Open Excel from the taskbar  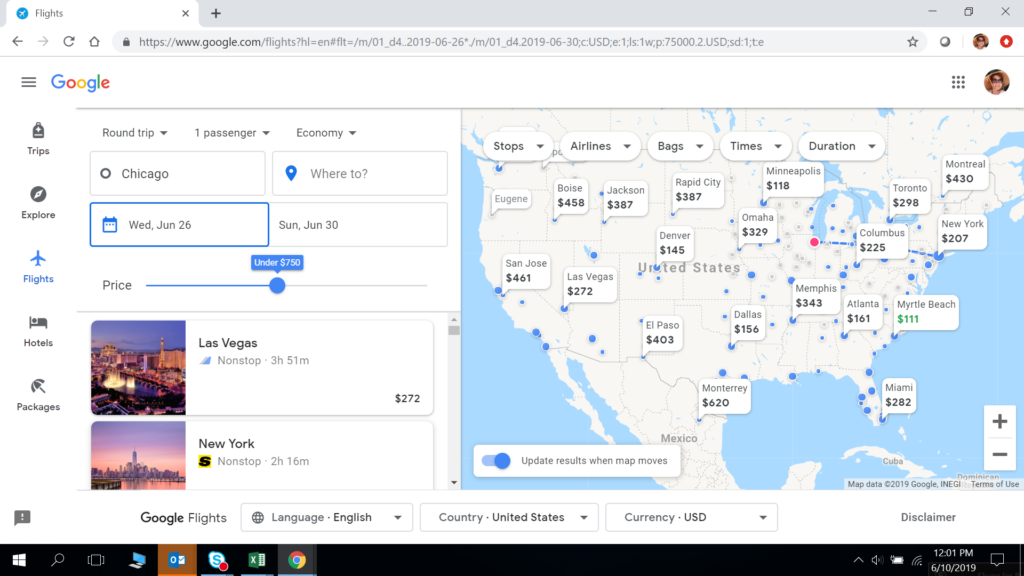257,560
